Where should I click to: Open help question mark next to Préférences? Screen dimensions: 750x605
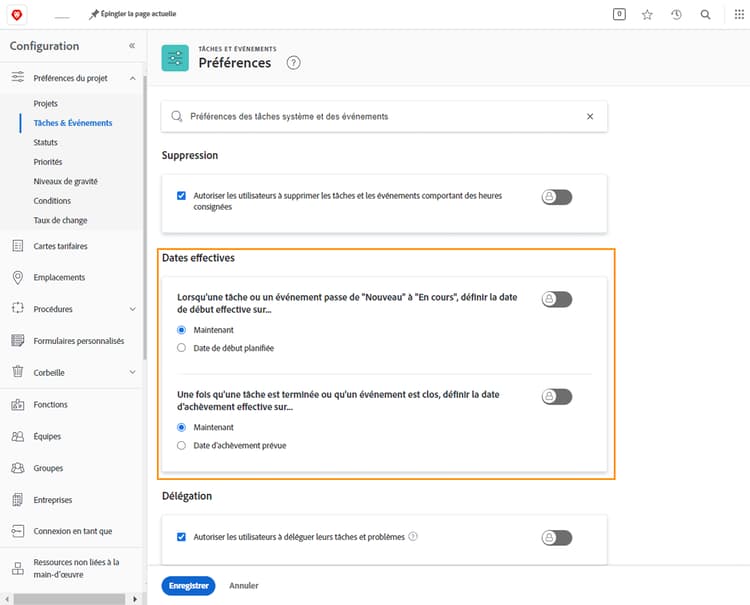click(x=293, y=63)
